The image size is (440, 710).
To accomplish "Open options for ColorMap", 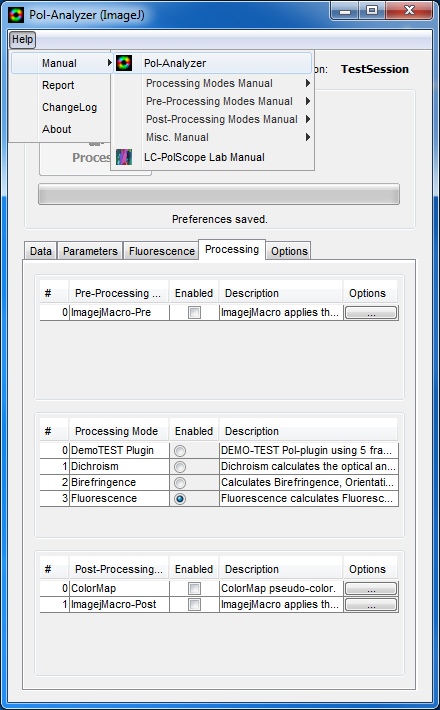I will click(x=371, y=588).
